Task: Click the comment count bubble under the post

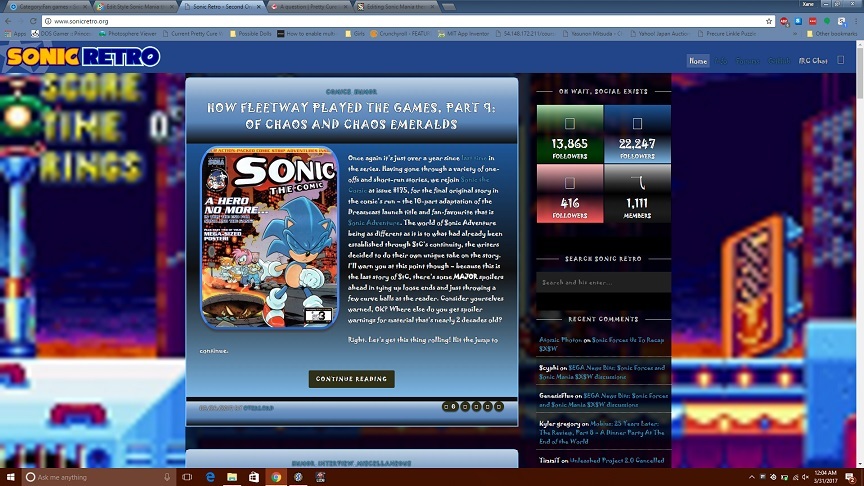Action: [450, 407]
